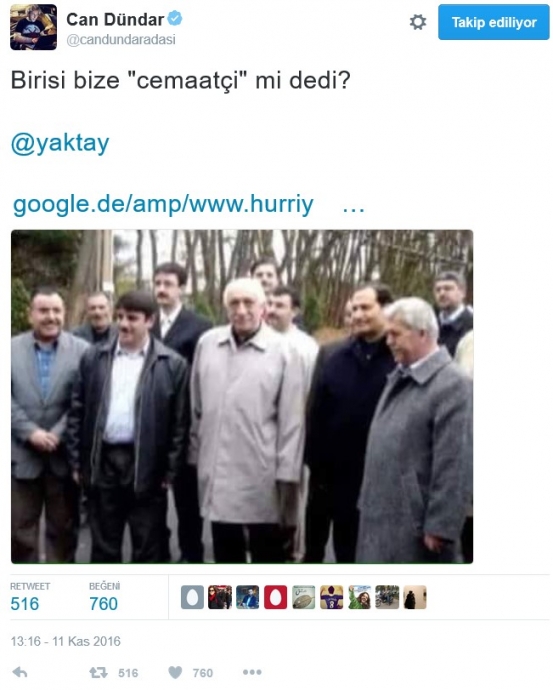Screen dimensions: 553x690
Task: Expand the truncated link ellipsis
Action: [x=354, y=209]
